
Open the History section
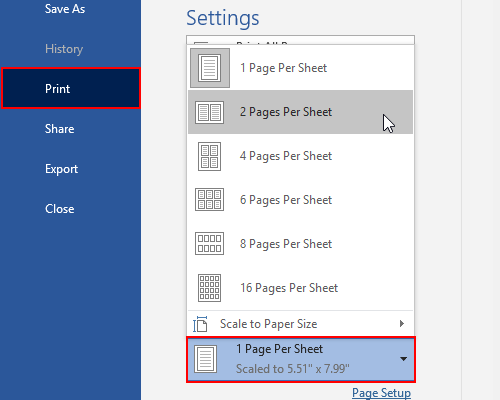pos(64,49)
